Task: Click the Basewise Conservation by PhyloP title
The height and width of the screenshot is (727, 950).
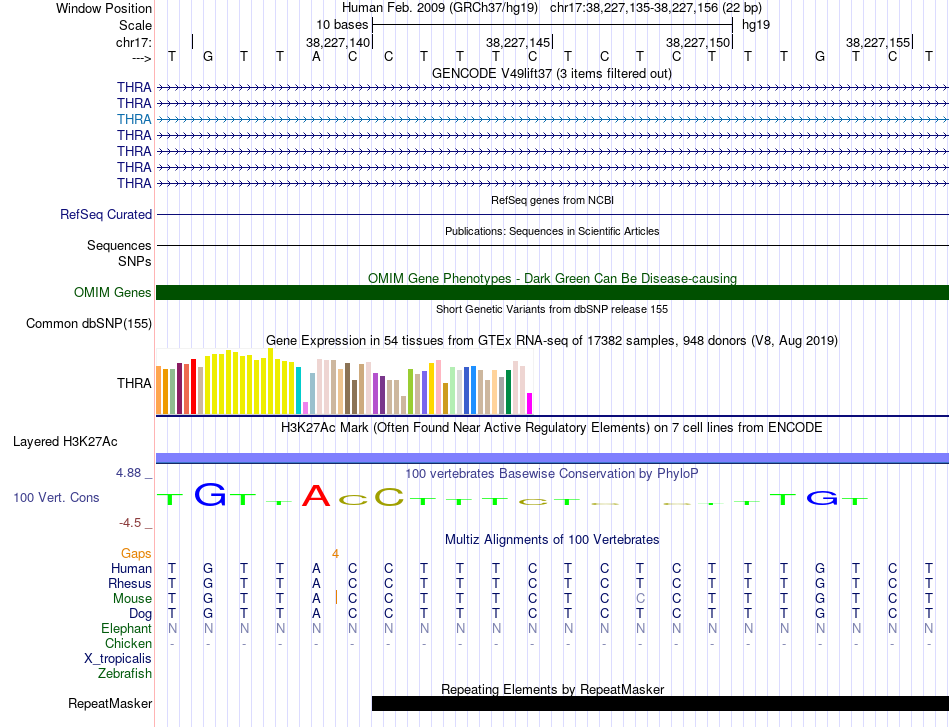Action: click(552, 474)
